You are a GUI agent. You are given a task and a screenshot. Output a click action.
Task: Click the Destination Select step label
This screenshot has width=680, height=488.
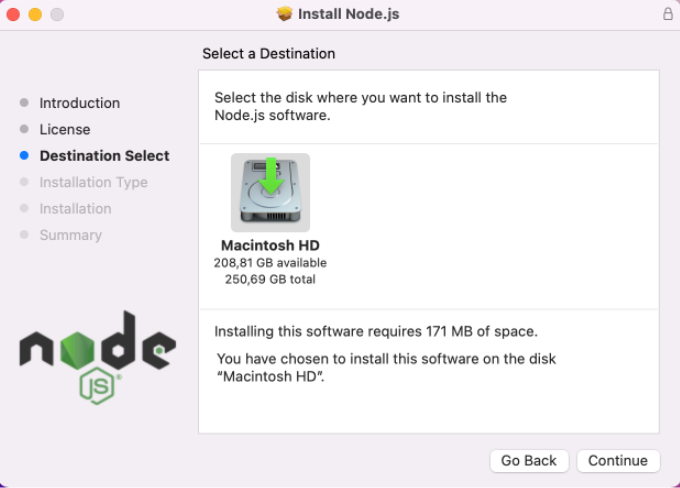(x=104, y=156)
